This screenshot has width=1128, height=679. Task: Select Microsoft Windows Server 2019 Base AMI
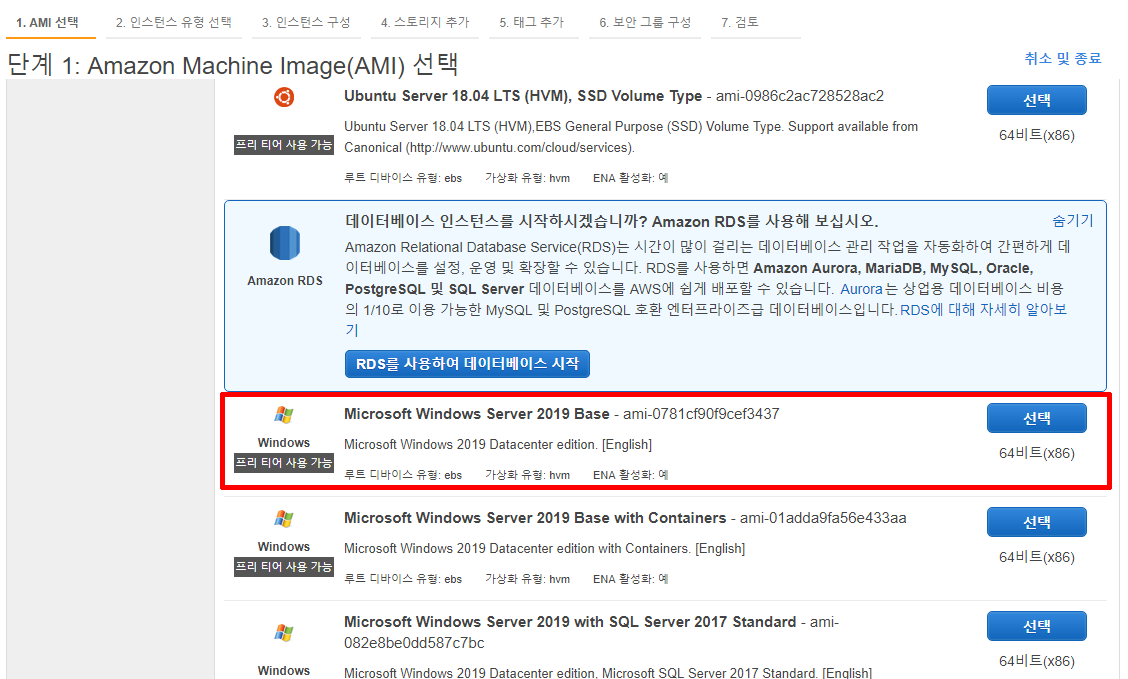[x=1037, y=418]
